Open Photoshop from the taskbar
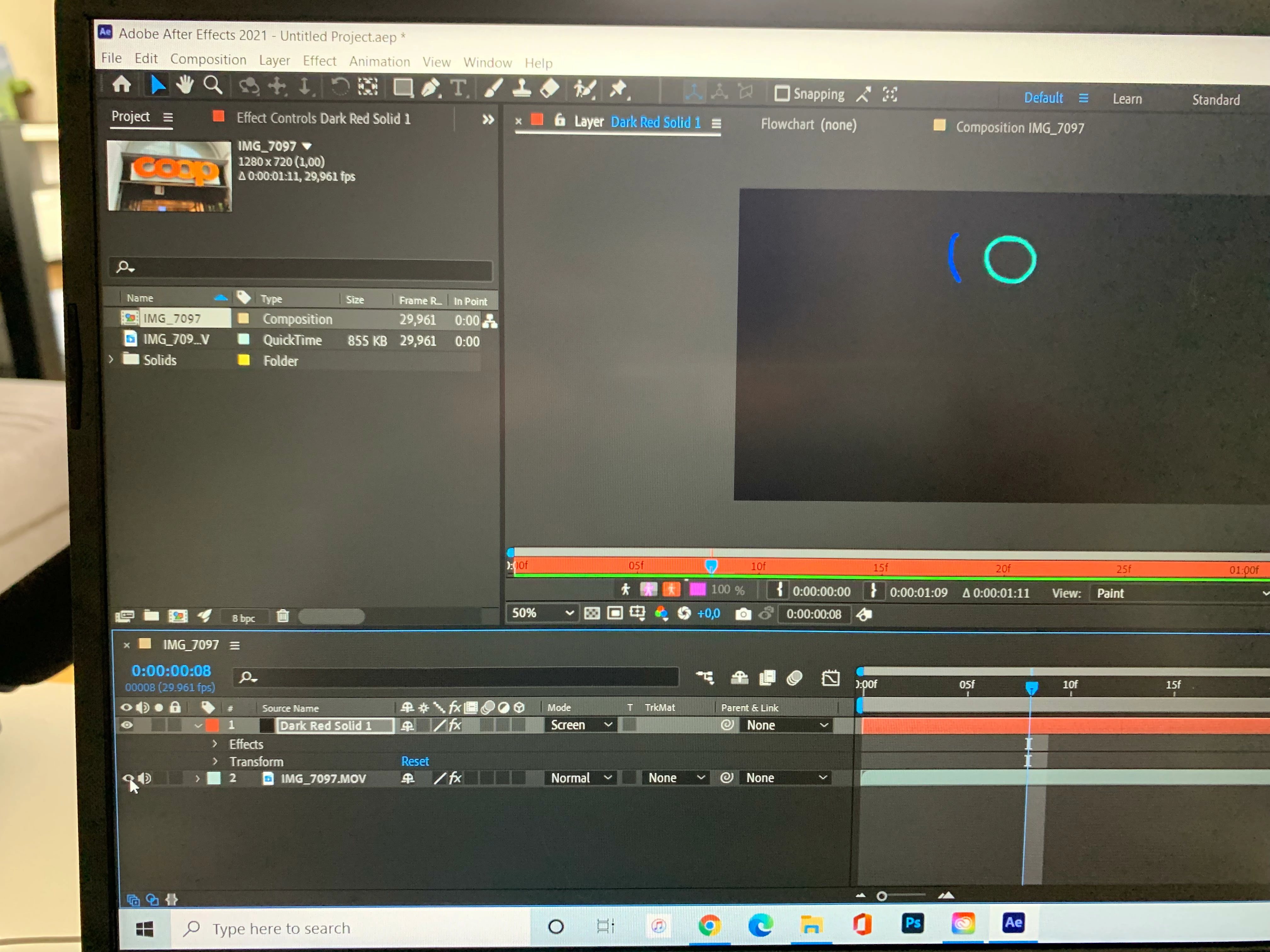 click(912, 923)
